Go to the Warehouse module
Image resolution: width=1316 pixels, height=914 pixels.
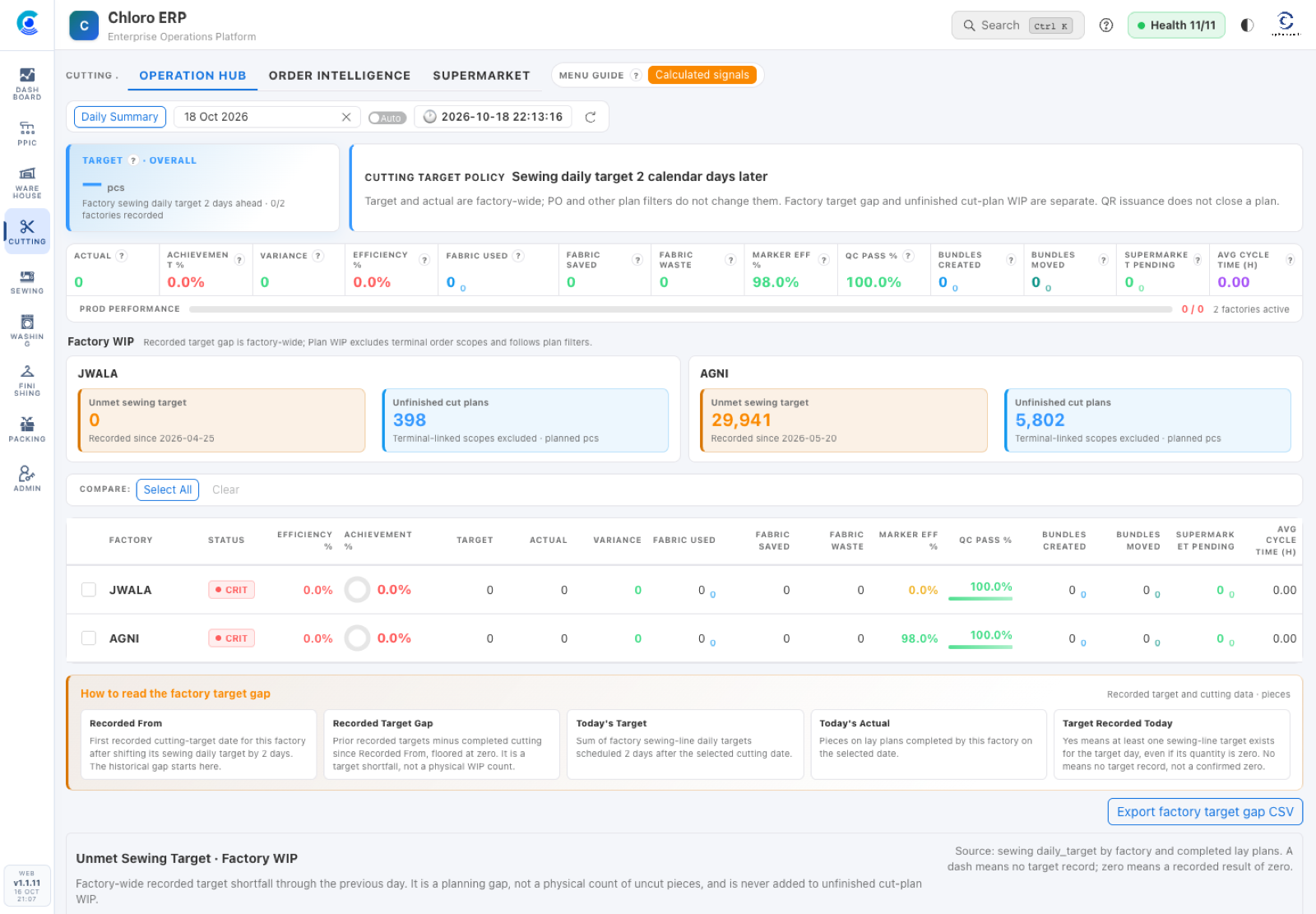[27, 182]
